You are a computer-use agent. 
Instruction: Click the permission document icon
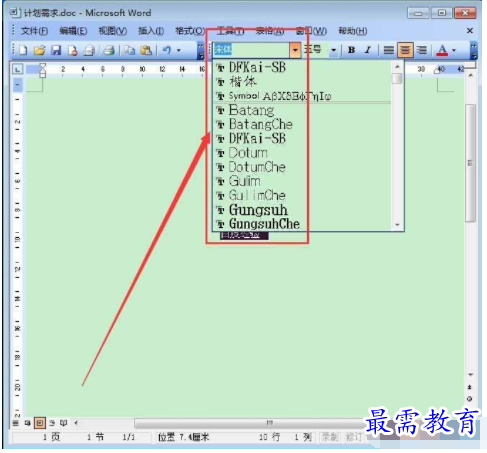[x=72, y=50]
